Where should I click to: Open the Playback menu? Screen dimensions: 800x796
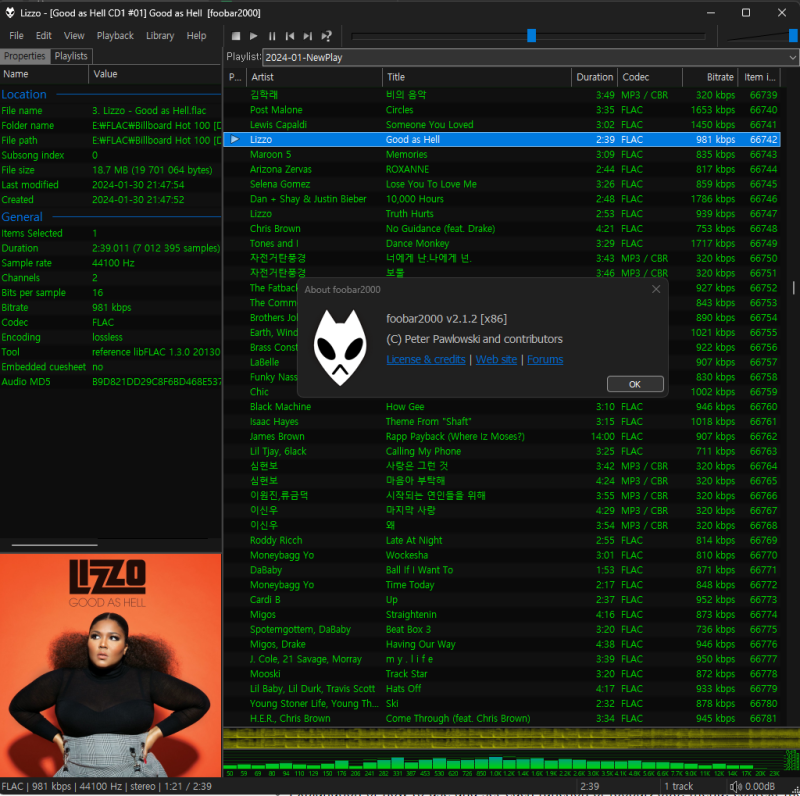tap(114, 35)
